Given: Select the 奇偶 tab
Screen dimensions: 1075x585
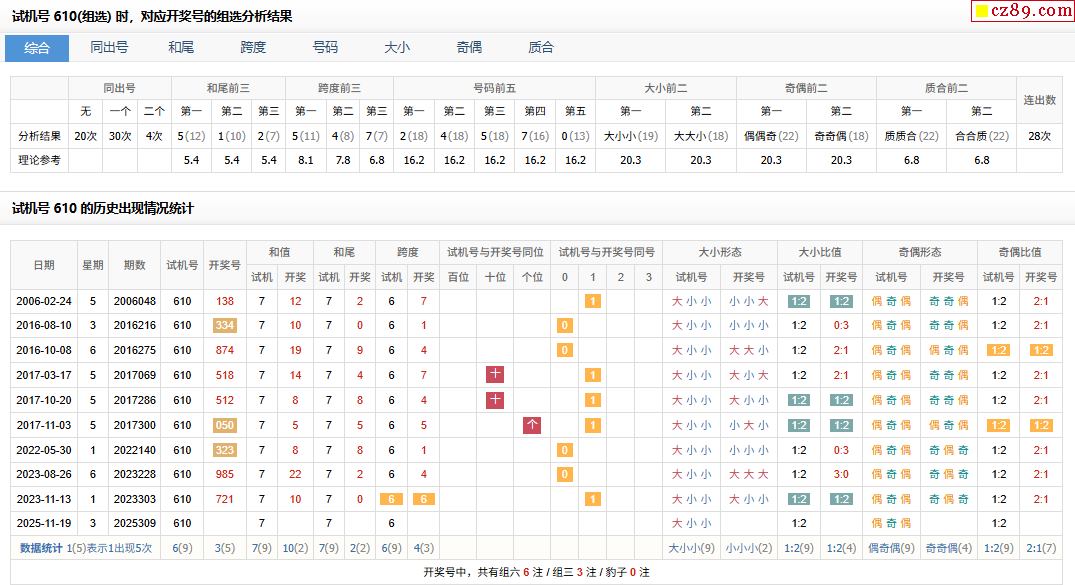Looking at the screenshot, I should click(469, 48).
